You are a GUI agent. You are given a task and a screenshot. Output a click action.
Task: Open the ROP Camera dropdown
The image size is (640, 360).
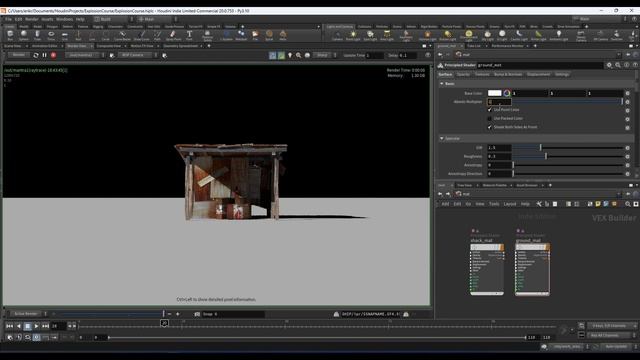[137, 55]
